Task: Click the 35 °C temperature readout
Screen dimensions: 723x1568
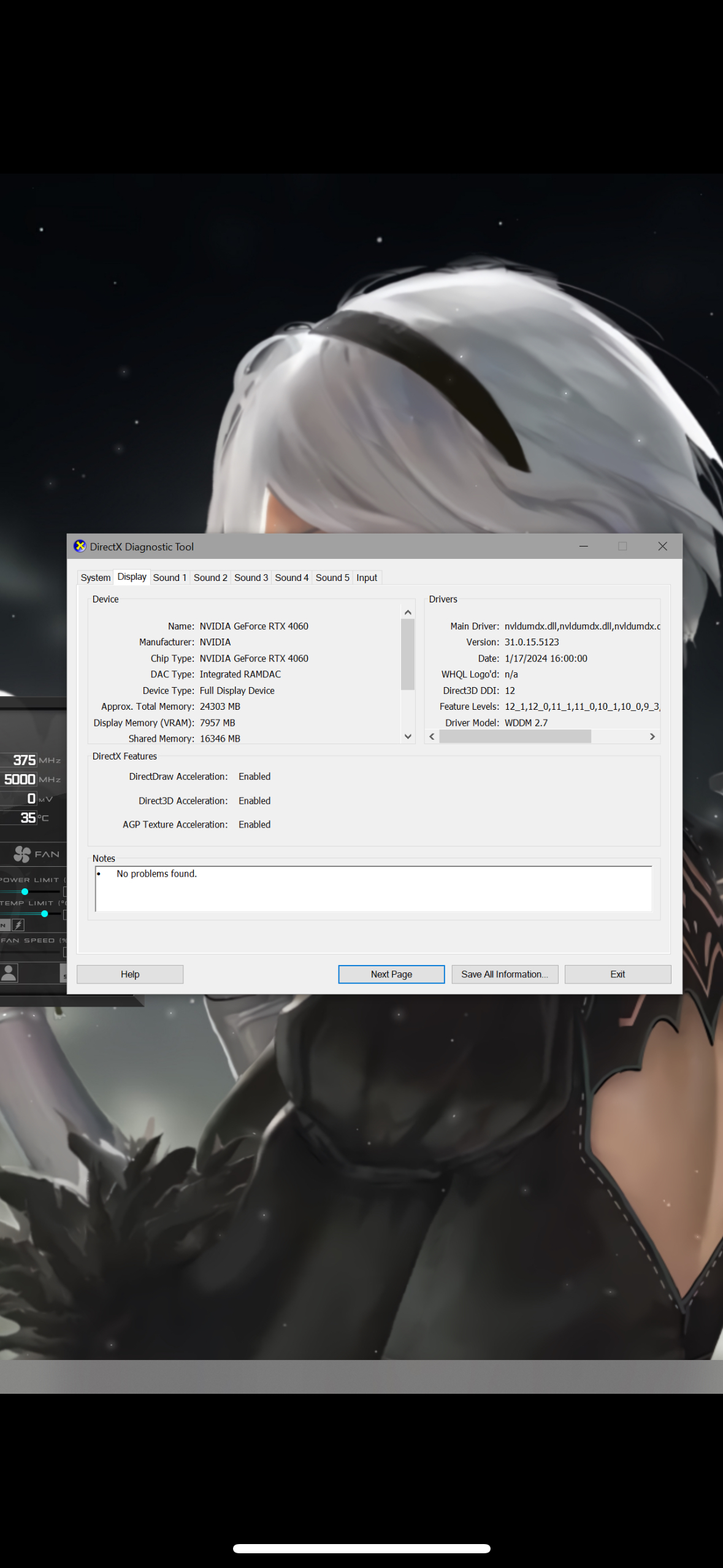Action: tap(28, 818)
